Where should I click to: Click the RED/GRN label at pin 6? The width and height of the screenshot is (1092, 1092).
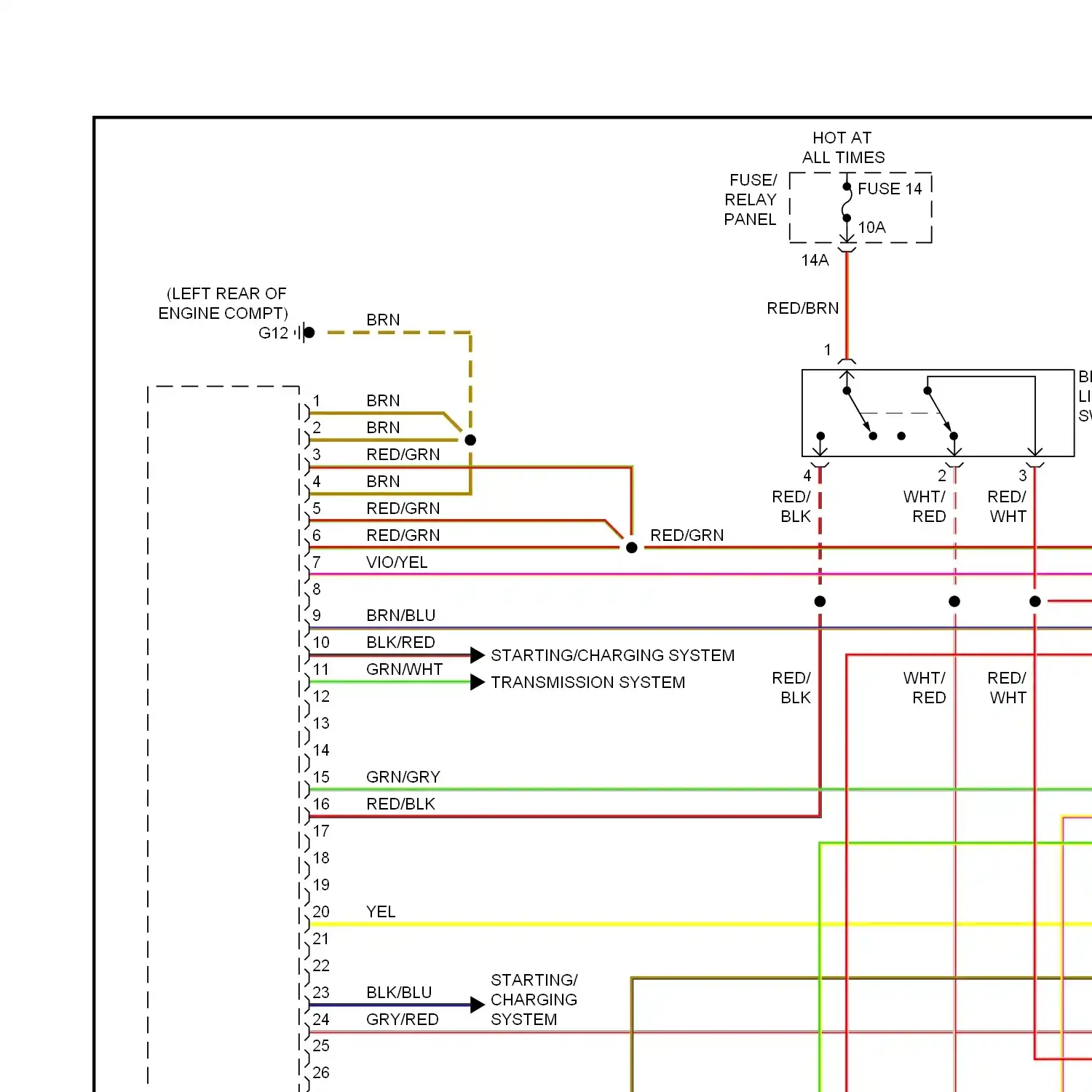click(x=403, y=535)
